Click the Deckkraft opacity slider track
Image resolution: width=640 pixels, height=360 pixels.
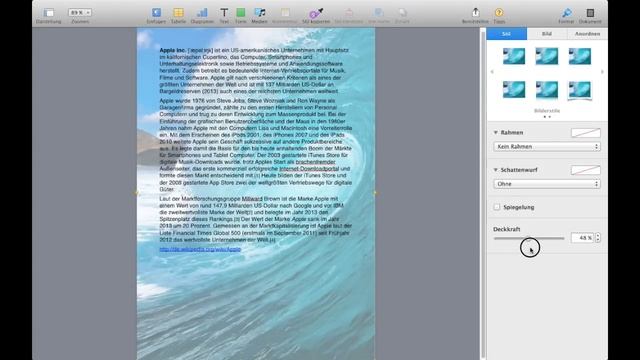[x=529, y=238]
